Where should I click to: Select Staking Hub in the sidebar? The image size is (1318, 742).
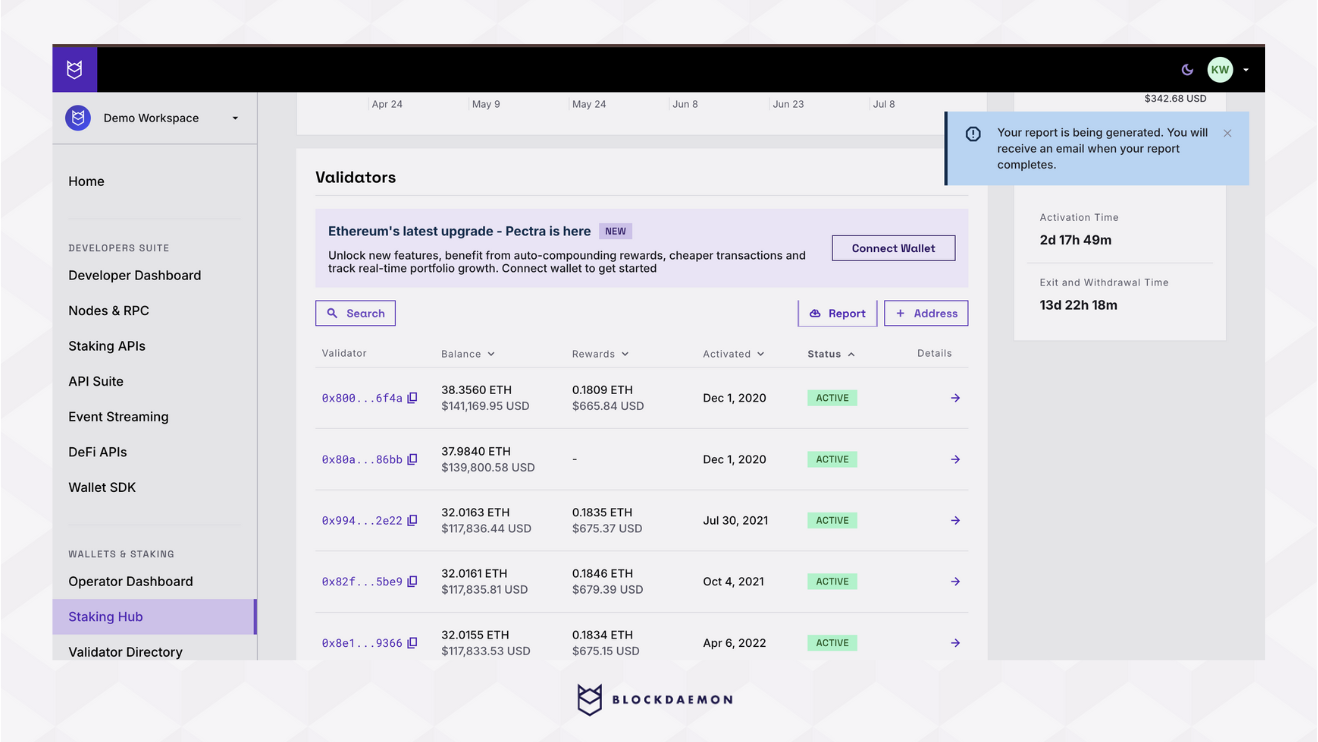tap(154, 617)
